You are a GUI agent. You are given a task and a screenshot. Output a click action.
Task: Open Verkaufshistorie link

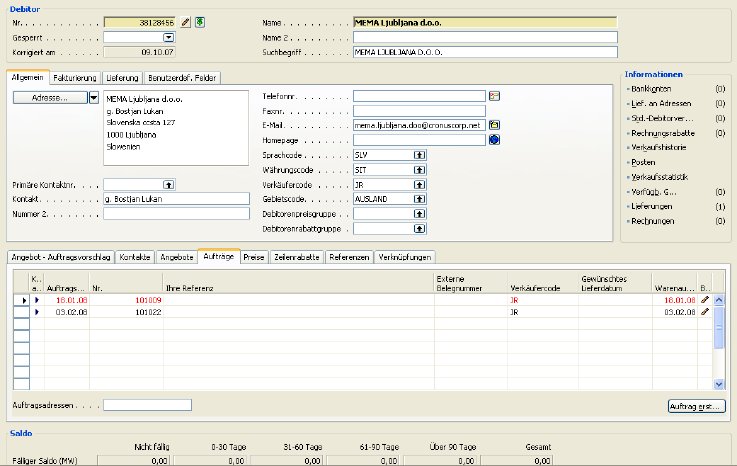(x=659, y=148)
